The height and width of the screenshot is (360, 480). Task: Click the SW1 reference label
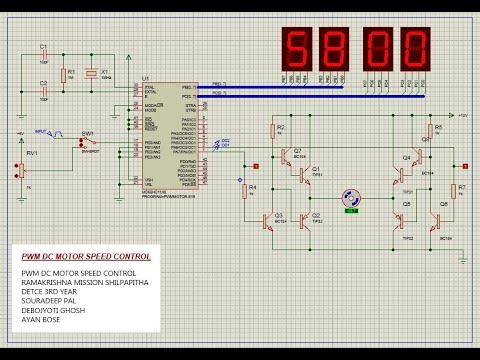[88, 134]
